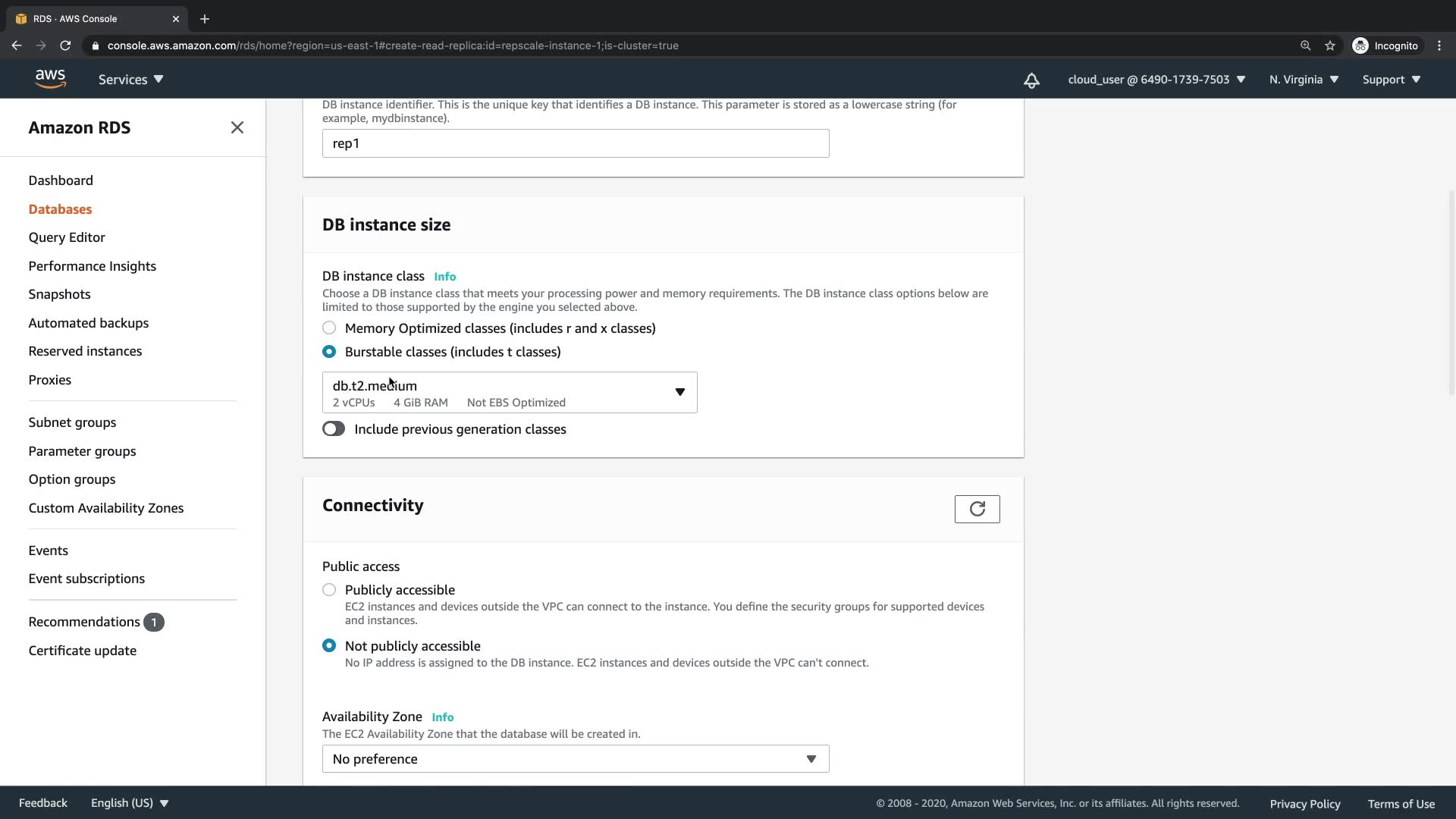Close the Amazon RDS sidebar panel
This screenshot has height=819, width=1456.
pyautogui.click(x=237, y=127)
